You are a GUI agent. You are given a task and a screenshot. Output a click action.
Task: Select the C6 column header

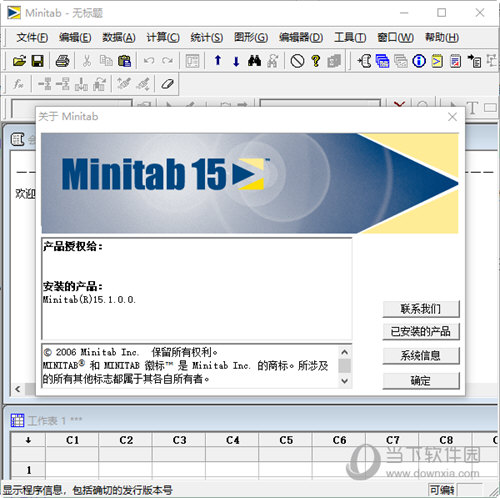(x=339, y=440)
